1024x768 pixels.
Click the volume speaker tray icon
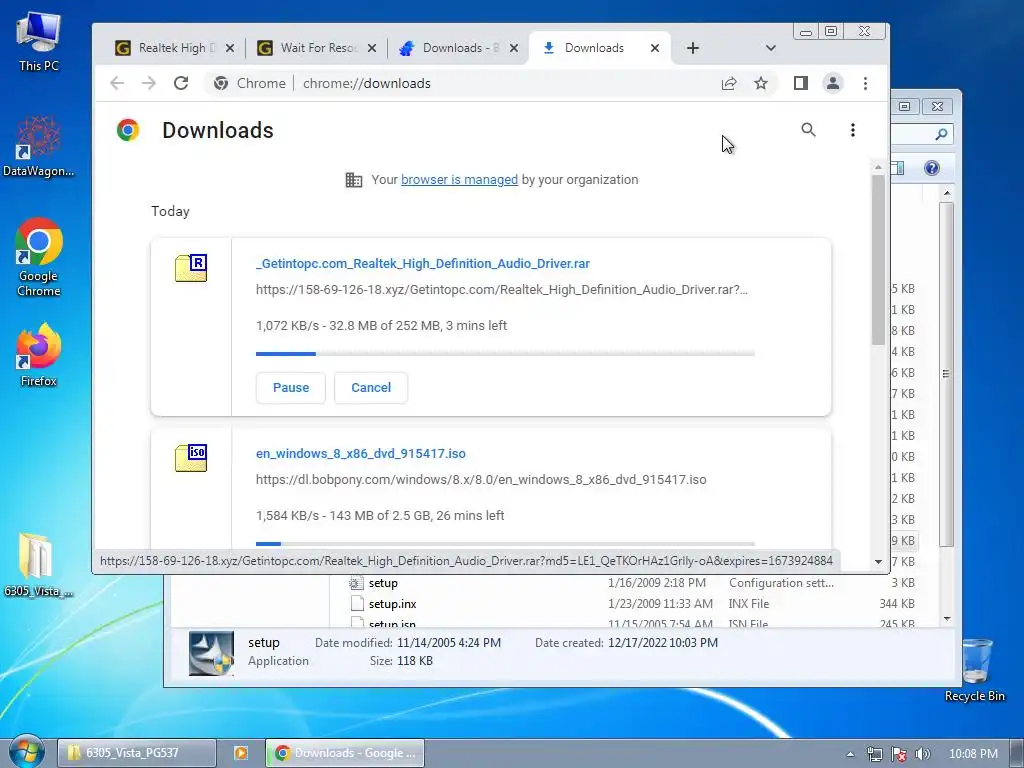(x=923, y=754)
